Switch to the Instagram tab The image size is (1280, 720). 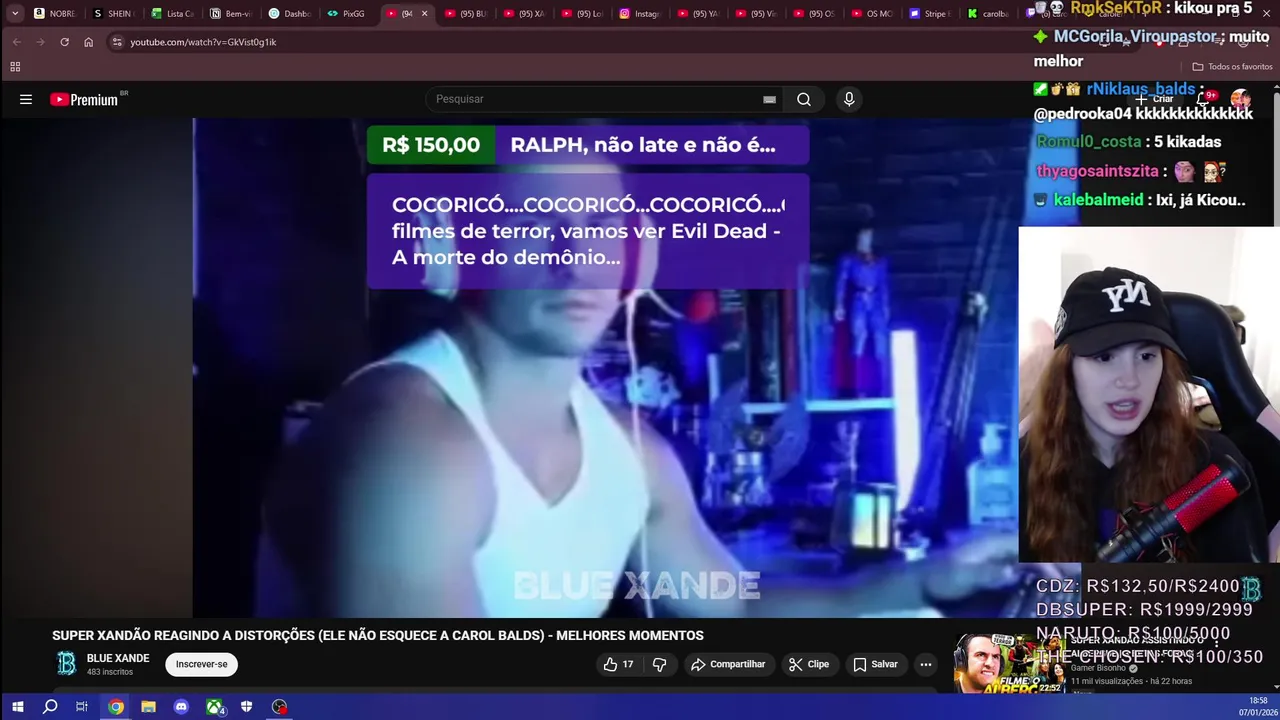(640, 14)
